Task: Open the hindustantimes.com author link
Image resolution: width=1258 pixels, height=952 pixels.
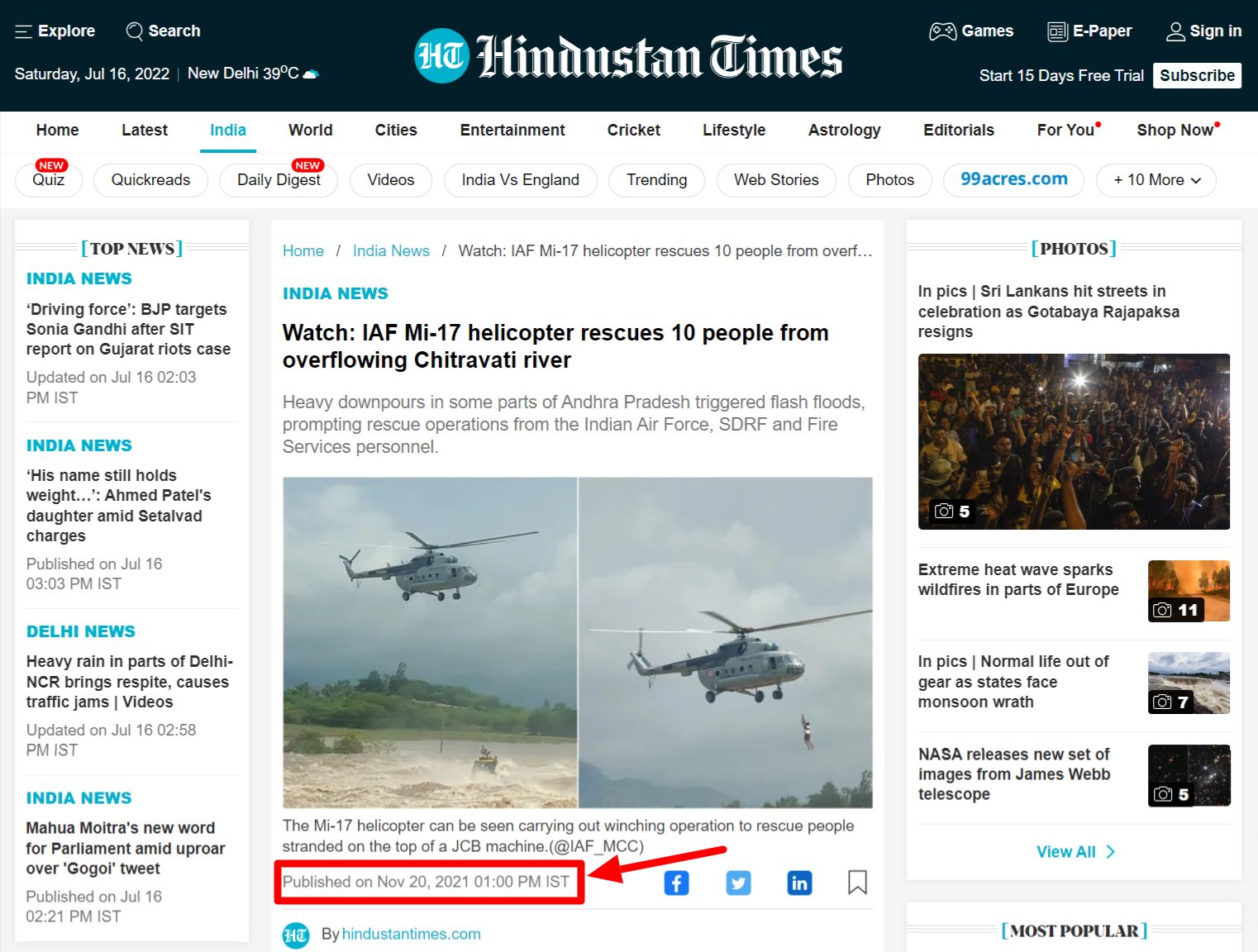Action: click(x=412, y=935)
